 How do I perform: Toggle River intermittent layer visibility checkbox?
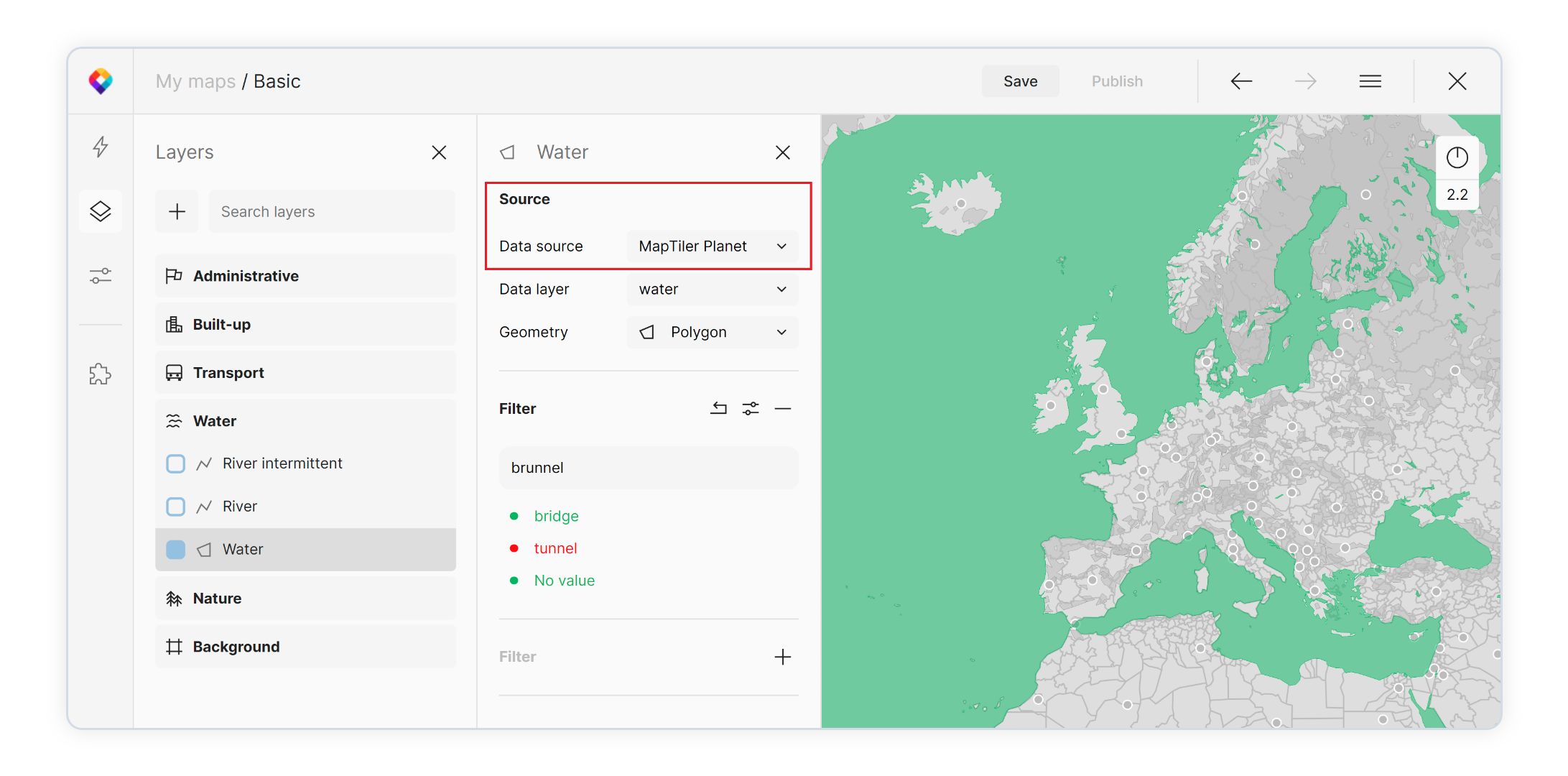[176, 463]
